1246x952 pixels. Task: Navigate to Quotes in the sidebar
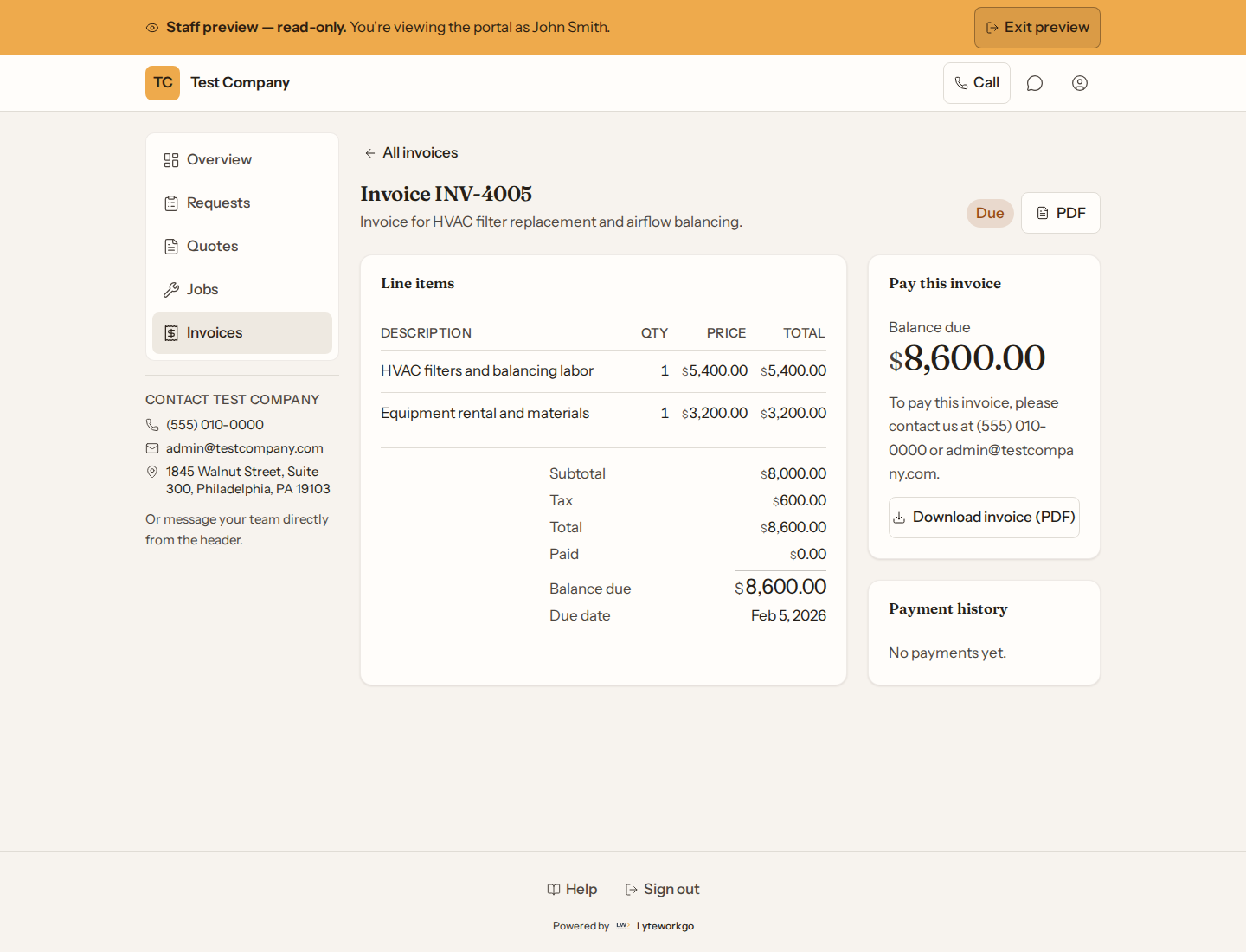pos(242,247)
